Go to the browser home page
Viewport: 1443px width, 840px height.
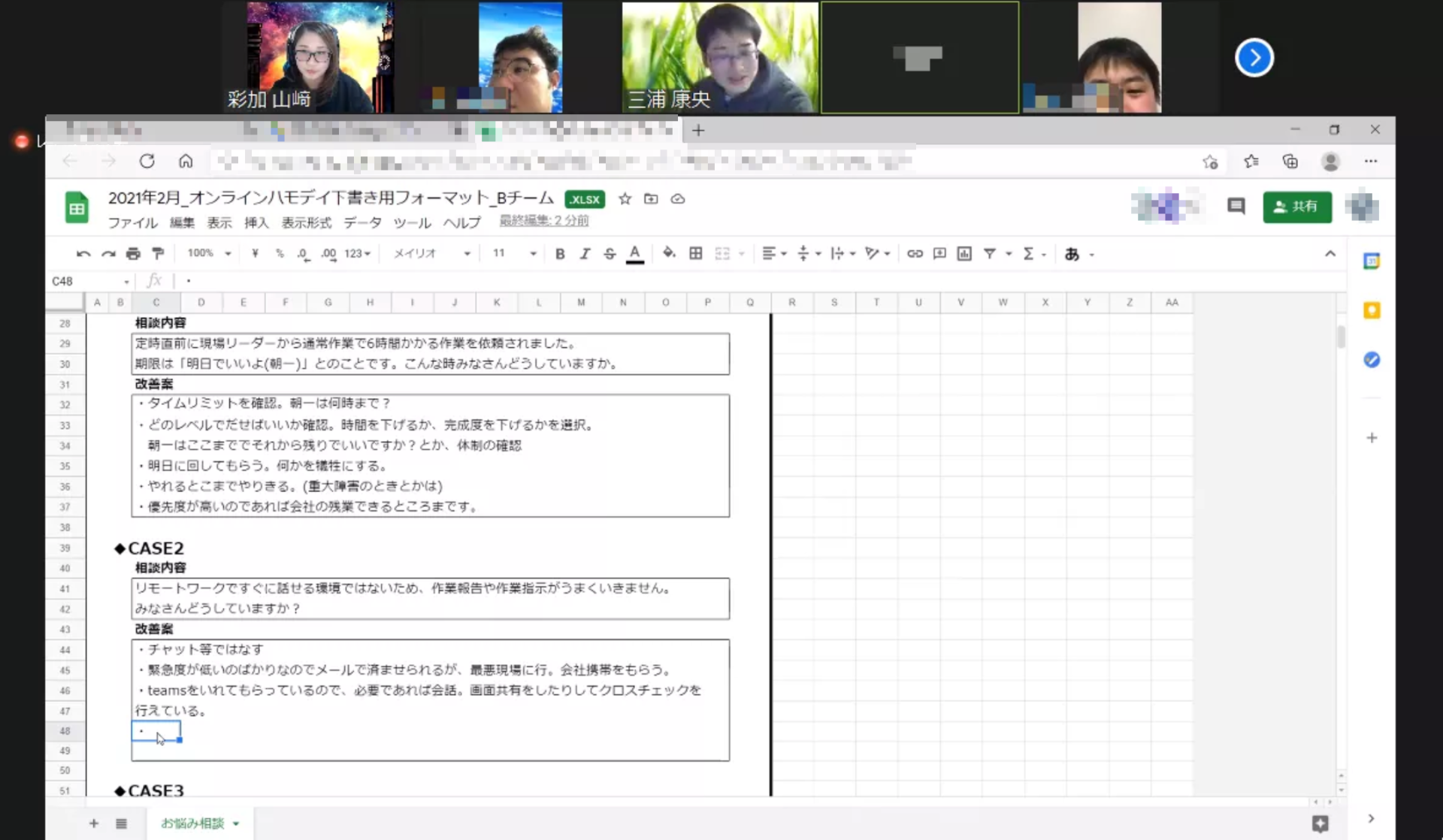[186, 161]
